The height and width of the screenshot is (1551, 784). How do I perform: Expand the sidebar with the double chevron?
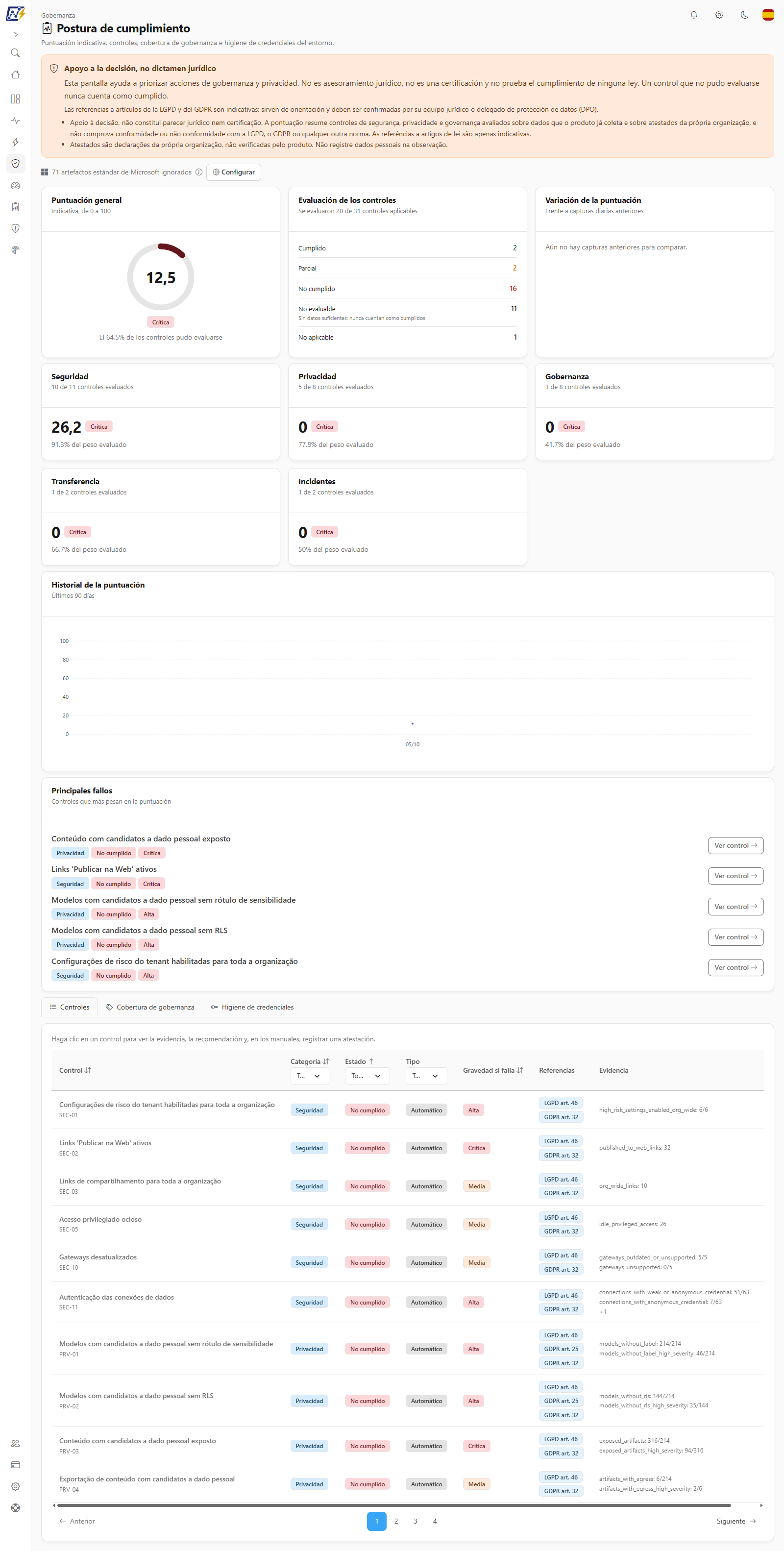pyautogui.click(x=16, y=34)
